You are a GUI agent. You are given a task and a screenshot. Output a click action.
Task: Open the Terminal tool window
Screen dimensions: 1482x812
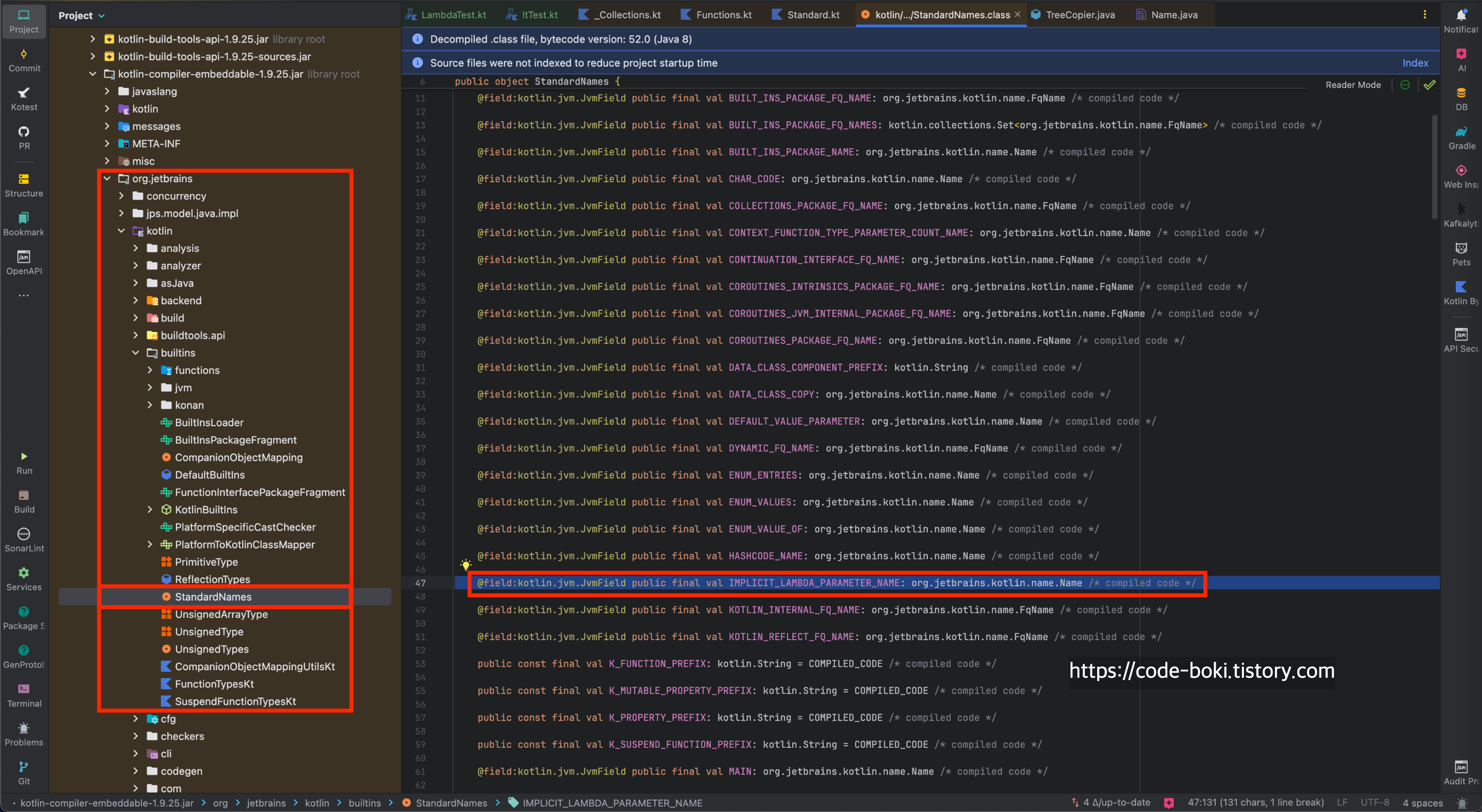24,694
